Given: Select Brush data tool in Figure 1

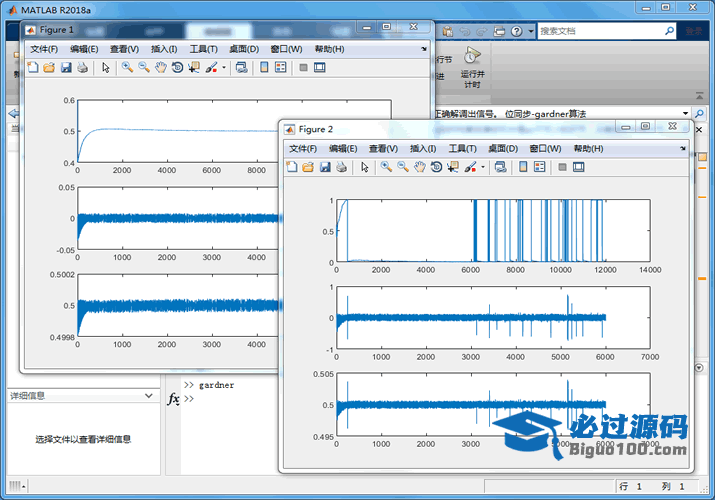Looking at the screenshot, I should click(x=211, y=67).
